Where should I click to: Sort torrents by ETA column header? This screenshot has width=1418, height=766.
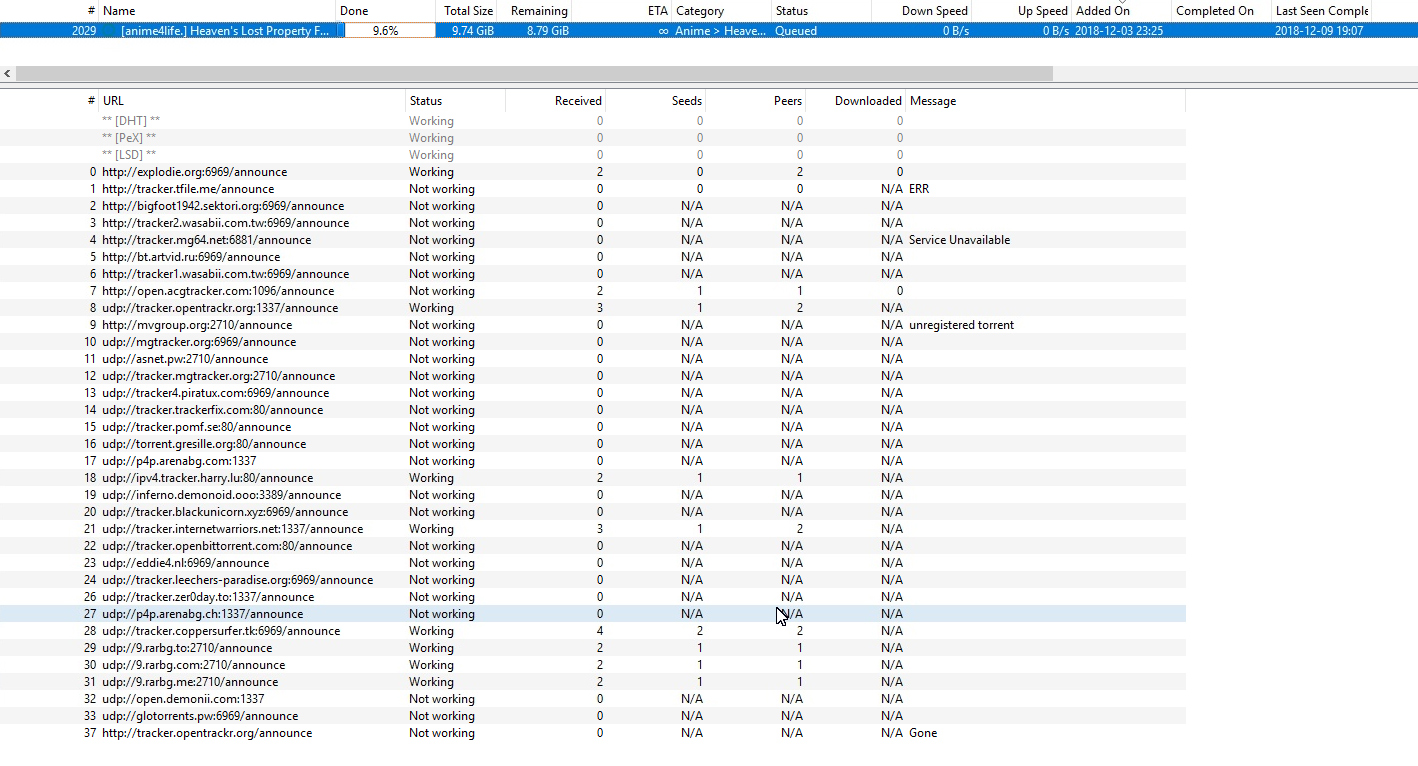[x=658, y=10]
